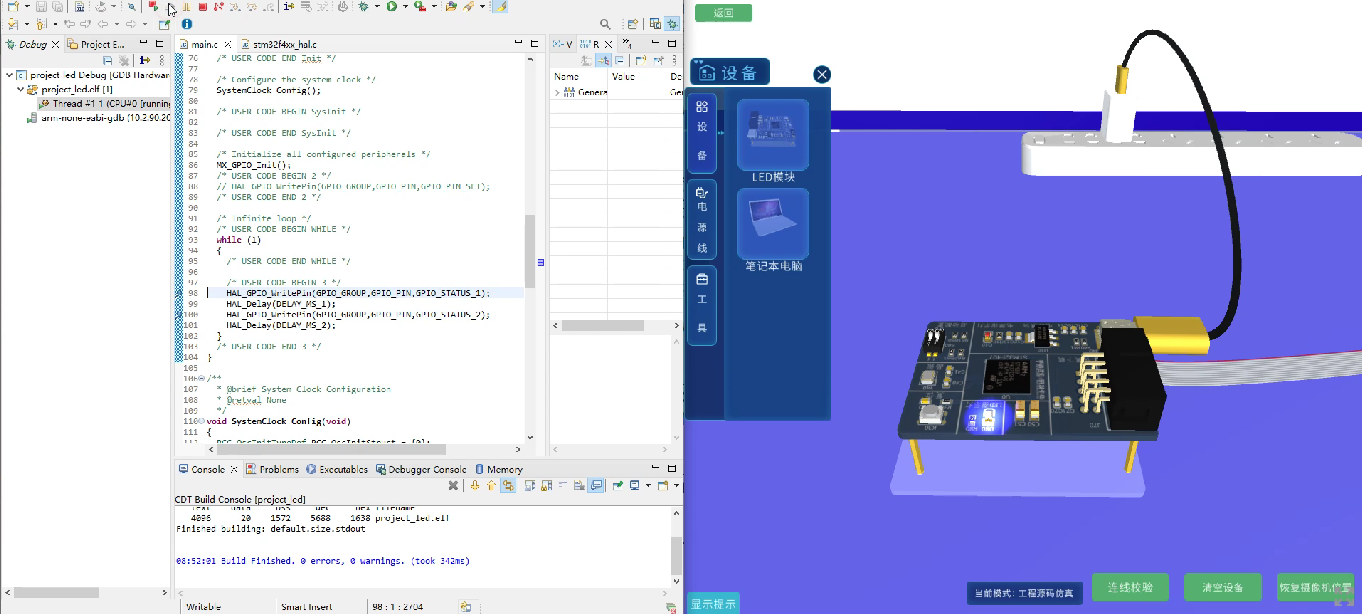Click the green Run launch icon

coord(392,7)
